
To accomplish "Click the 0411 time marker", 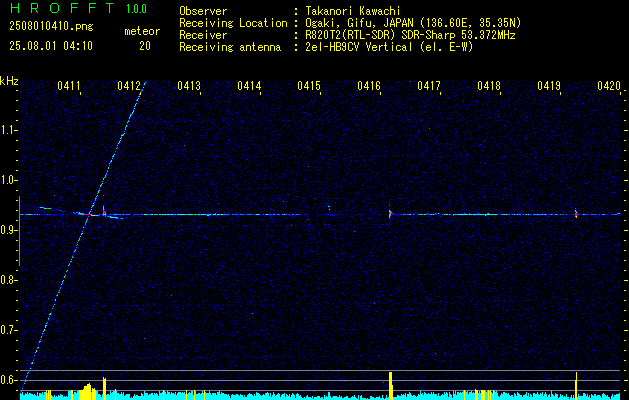I will 69,86.
